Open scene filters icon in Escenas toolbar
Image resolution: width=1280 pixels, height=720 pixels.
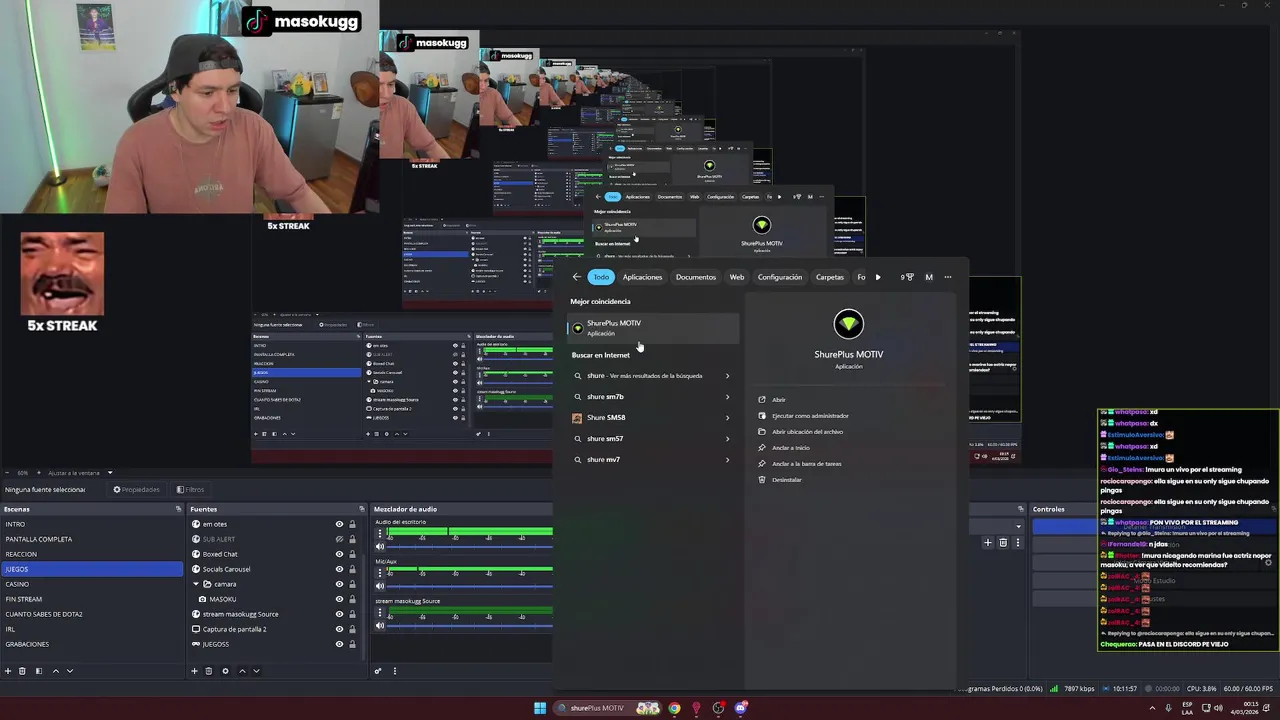39,671
